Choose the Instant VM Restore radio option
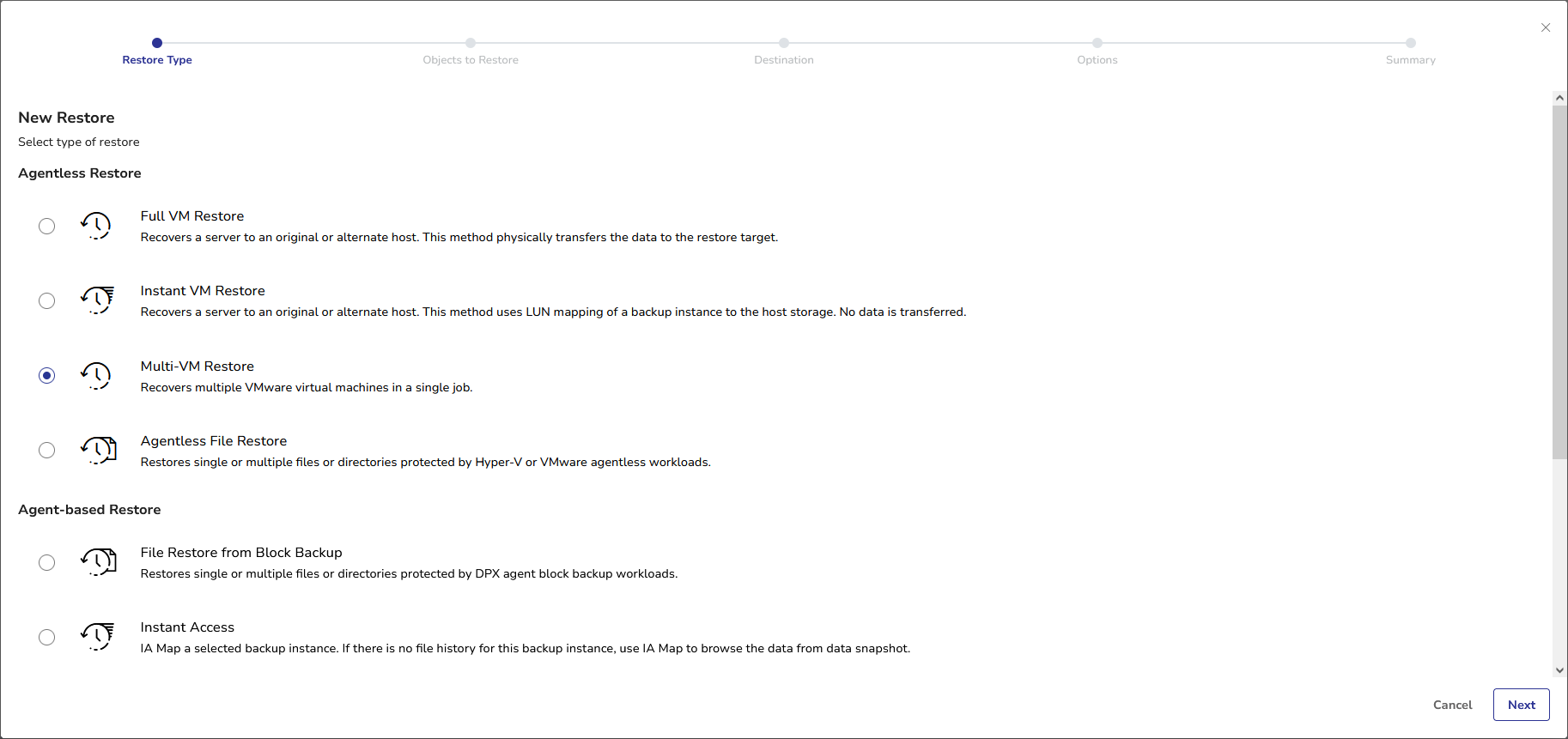The image size is (1568, 739). point(47,300)
